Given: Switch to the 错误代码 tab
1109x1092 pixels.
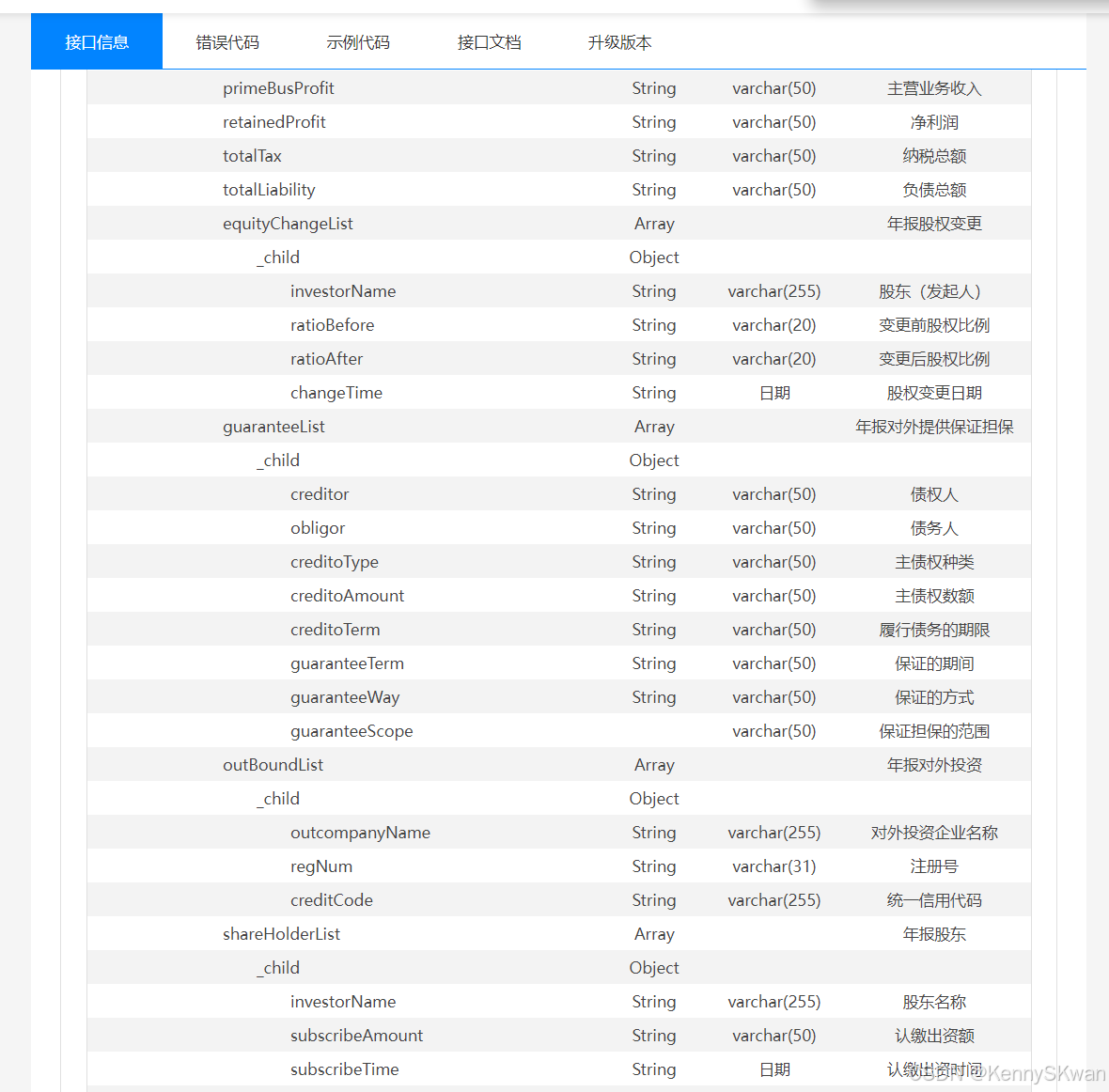Looking at the screenshot, I should coord(227,42).
